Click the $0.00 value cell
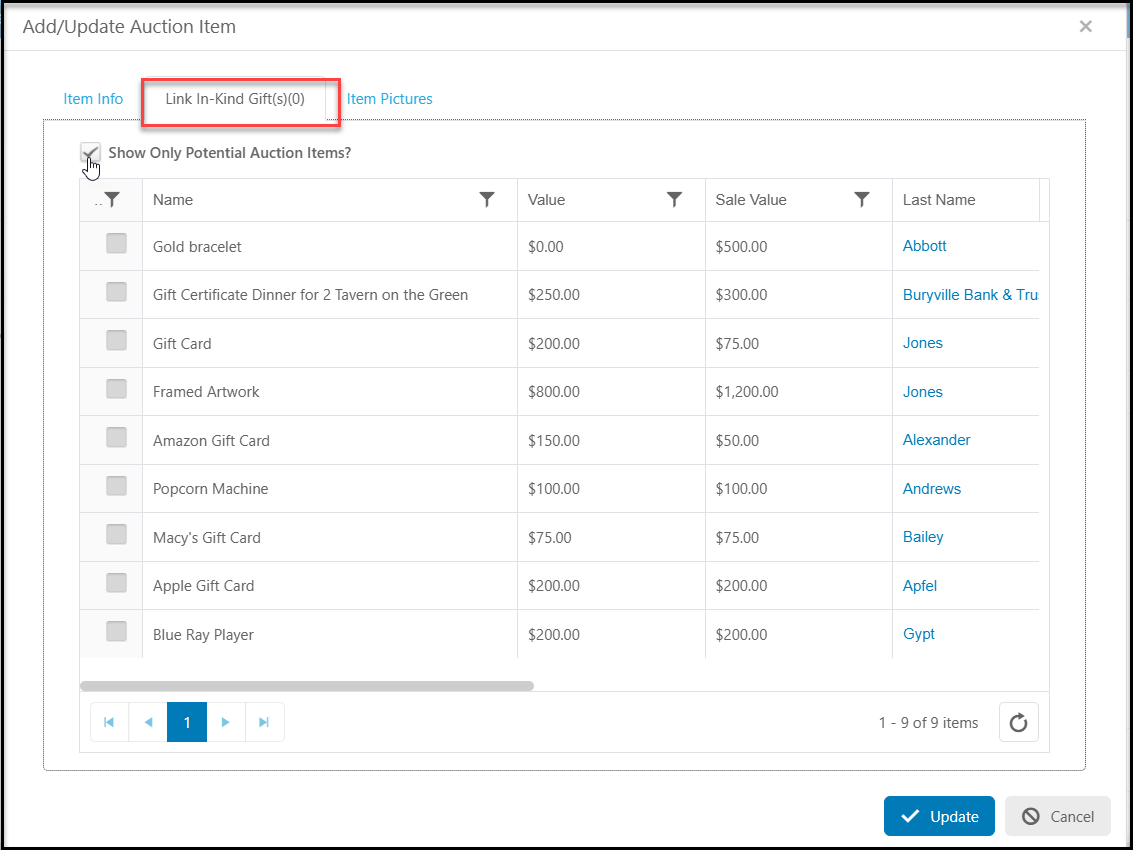Image resolution: width=1133 pixels, height=850 pixels. [x=611, y=246]
